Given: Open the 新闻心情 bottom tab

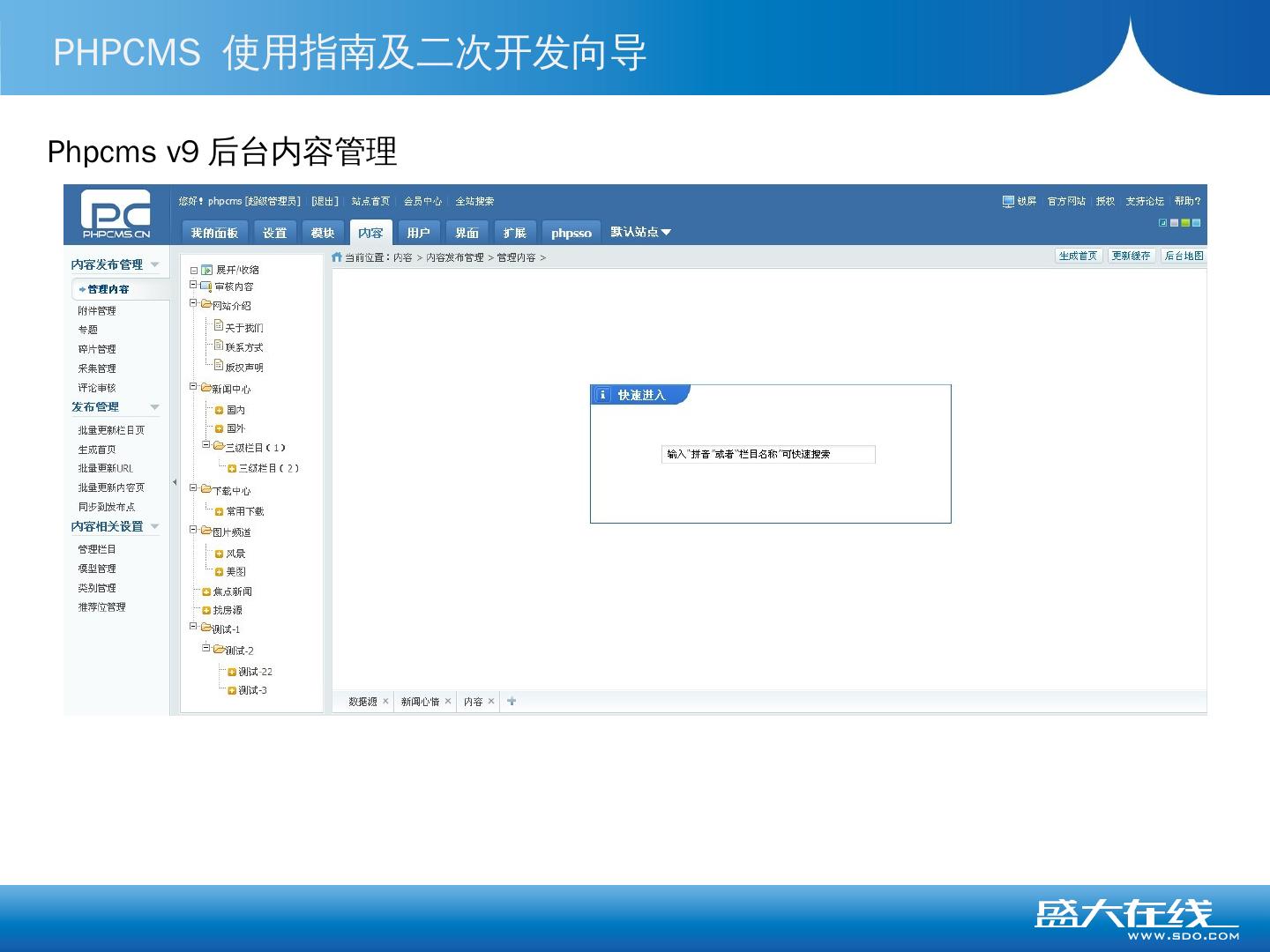Looking at the screenshot, I should point(420,702).
